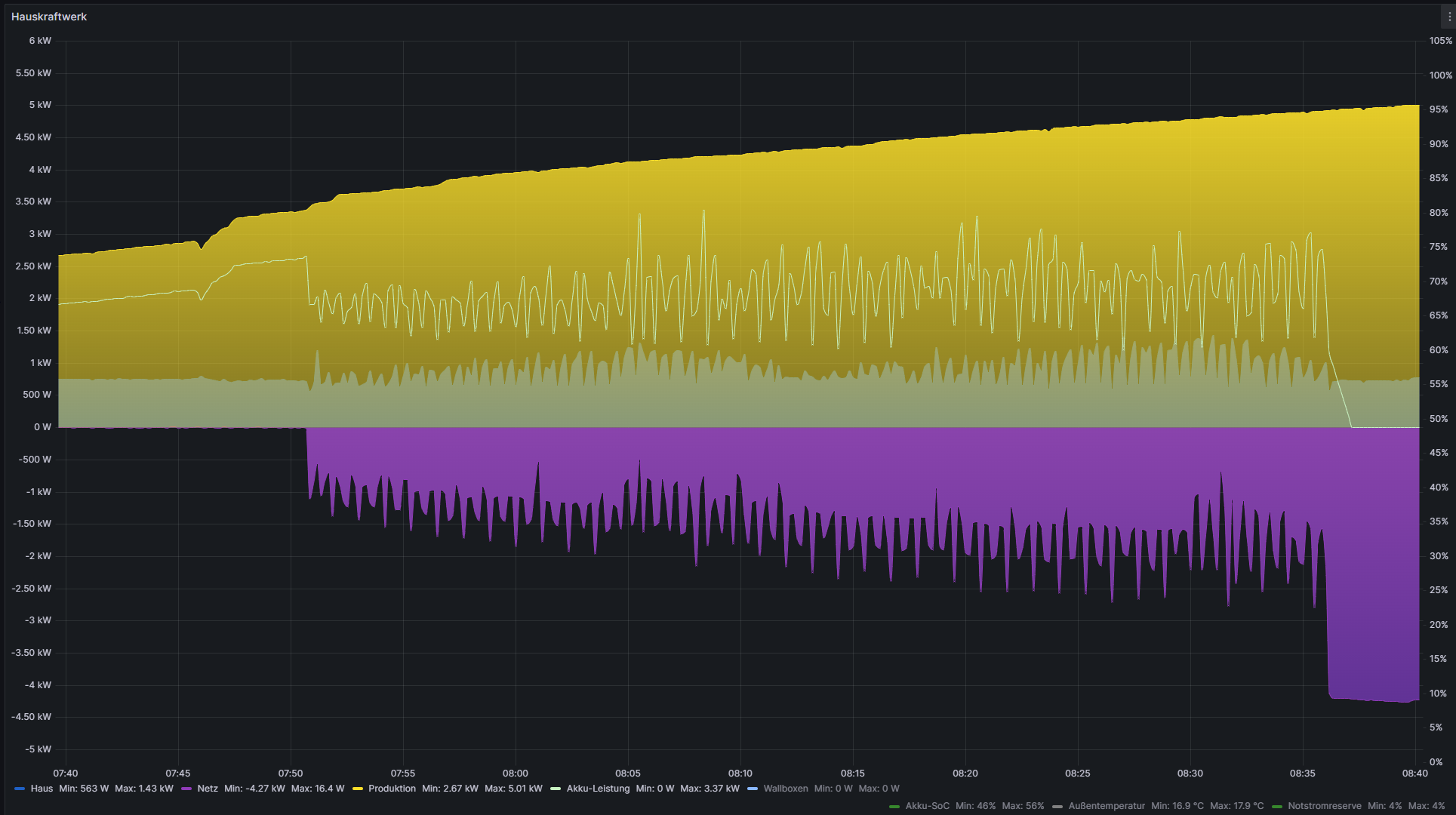Open the panel three-dot options menu

pyautogui.click(x=1449, y=17)
